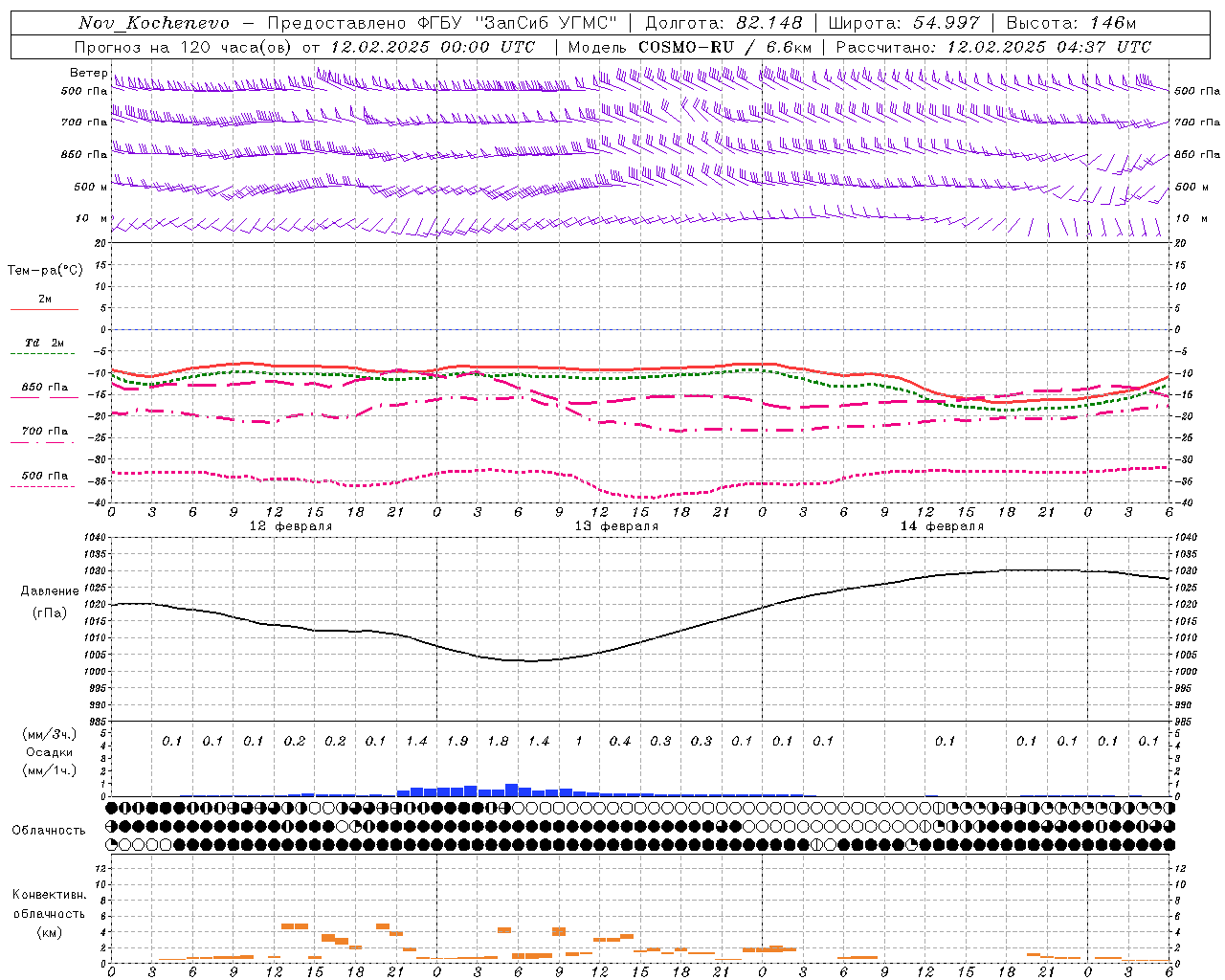Select the 1.9 three-hour precipitation value
The image size is (1225, 980).
(457, 741)
